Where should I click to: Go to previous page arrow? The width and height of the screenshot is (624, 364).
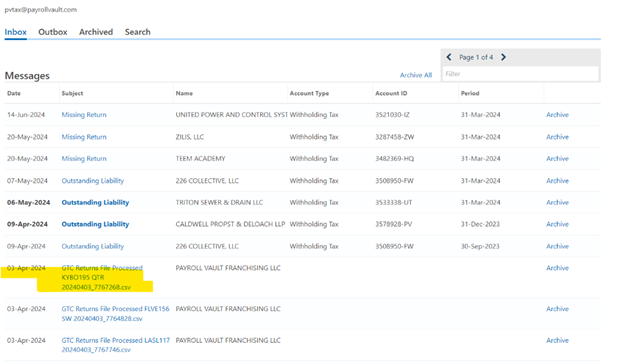pos(449,57)
